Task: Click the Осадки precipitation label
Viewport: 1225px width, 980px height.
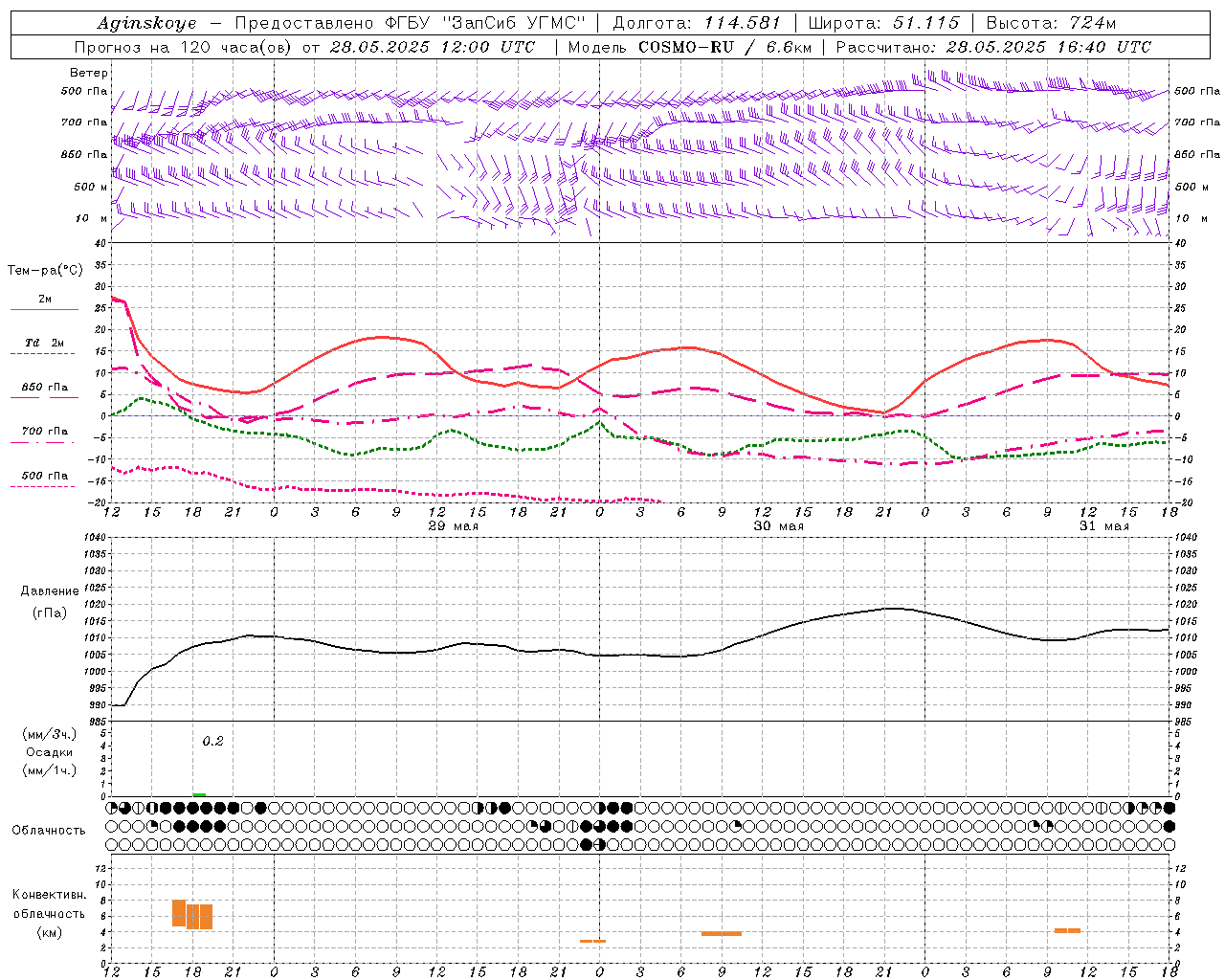Action: point(50,752)
